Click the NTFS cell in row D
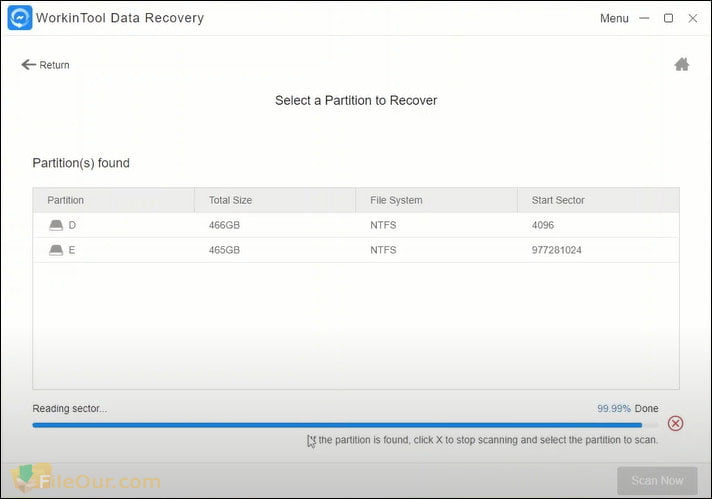Image resolution: width=712 pixels, height=499 pixels. (383, 225)
